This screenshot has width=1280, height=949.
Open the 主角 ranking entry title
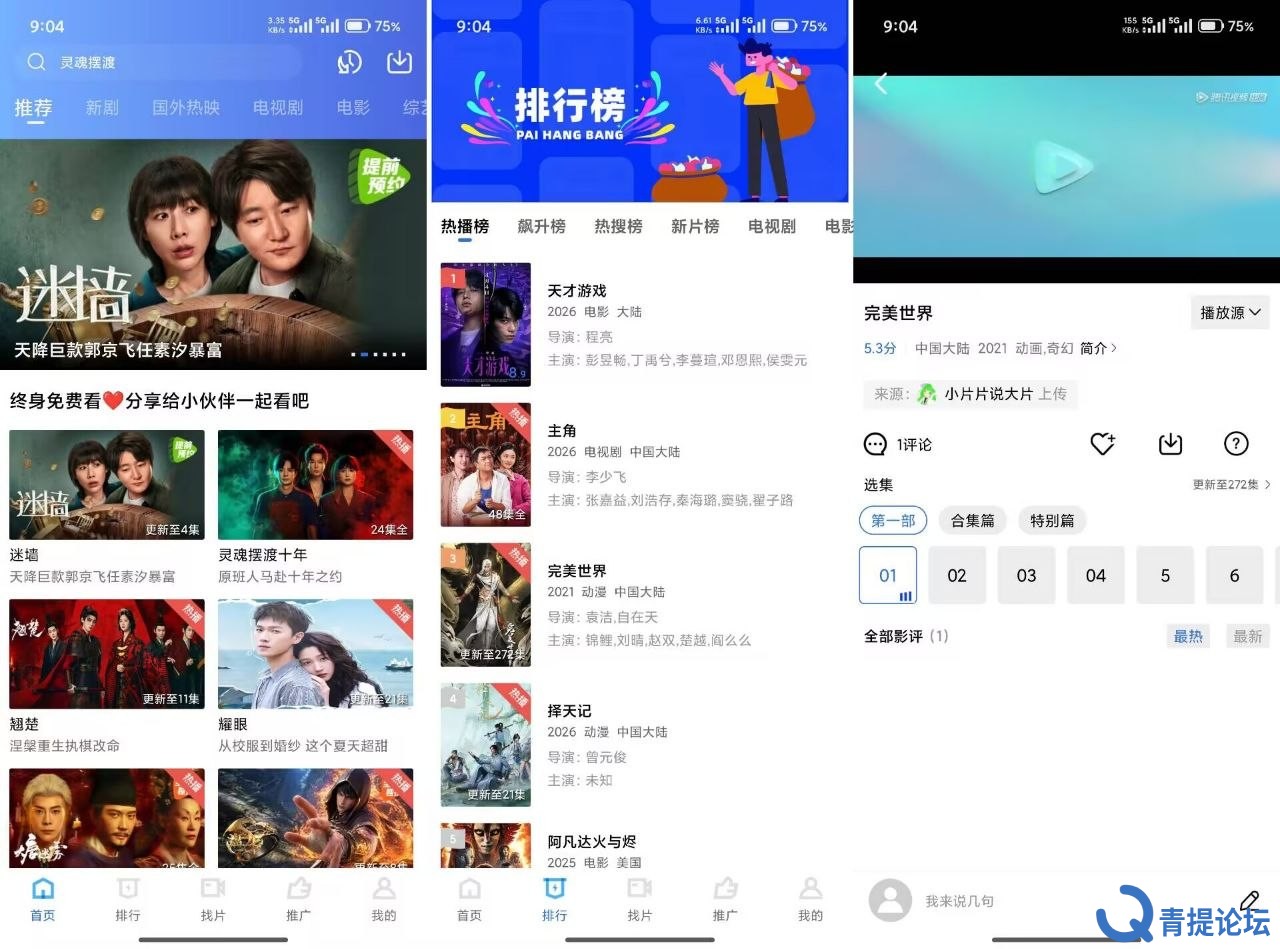[562, 431]
